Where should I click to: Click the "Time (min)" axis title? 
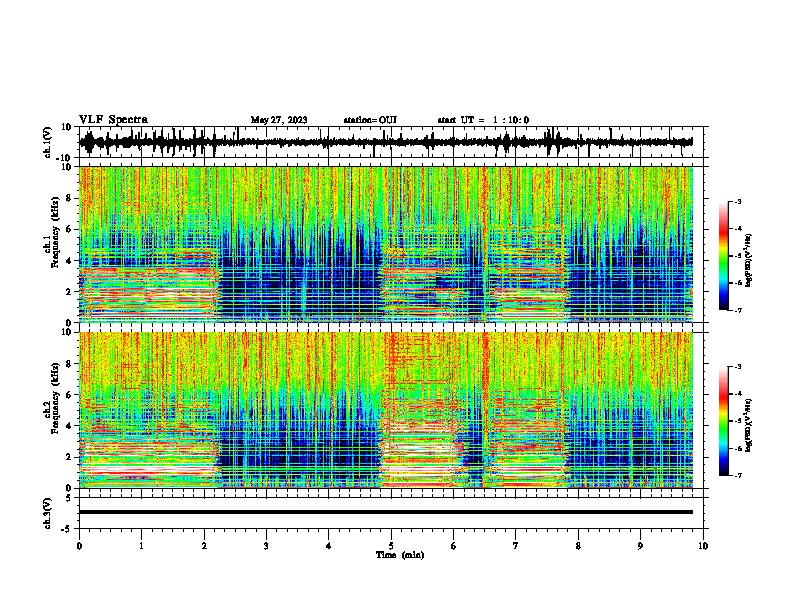click(400, 555)
